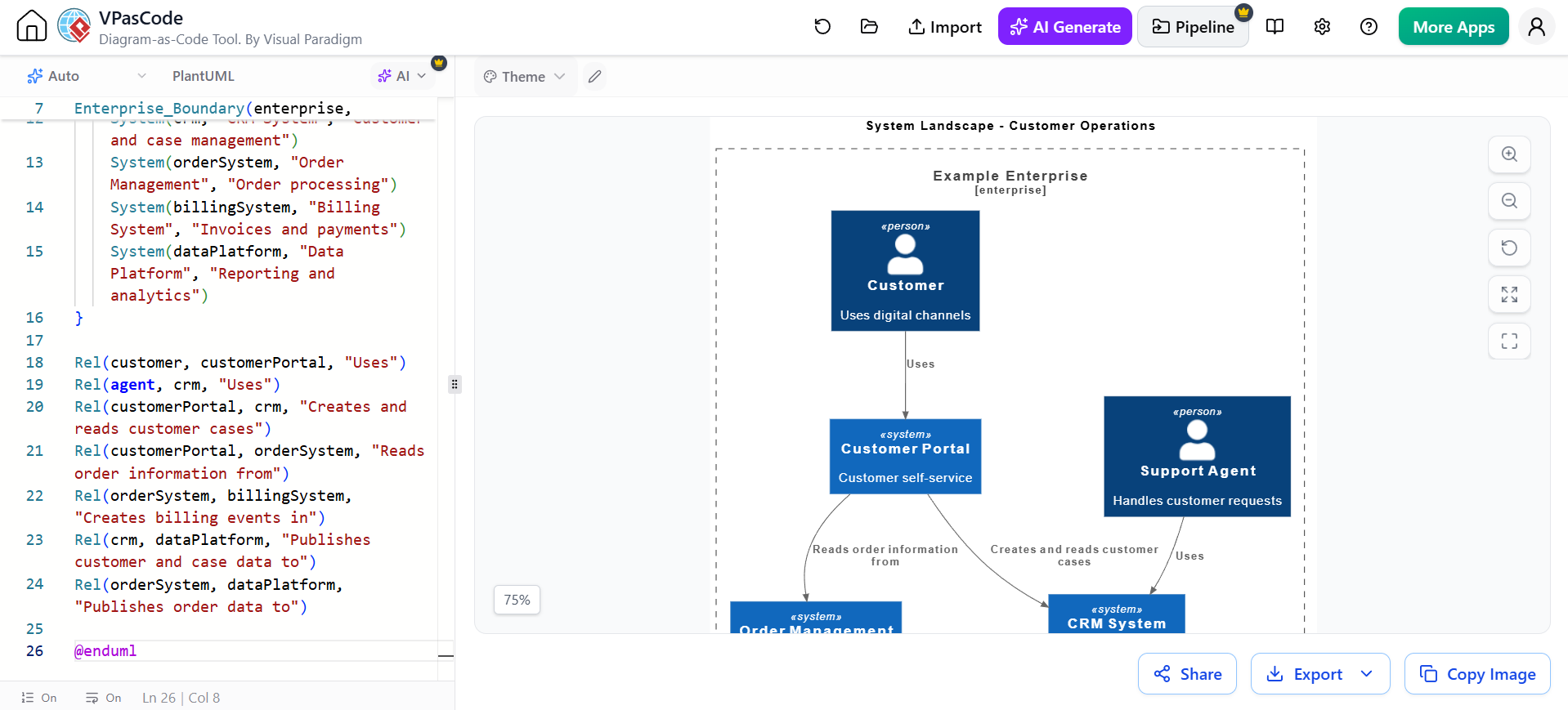Screen dimensions: 1568x710
Task: Go to the home page icon
Action: [32, 26]
